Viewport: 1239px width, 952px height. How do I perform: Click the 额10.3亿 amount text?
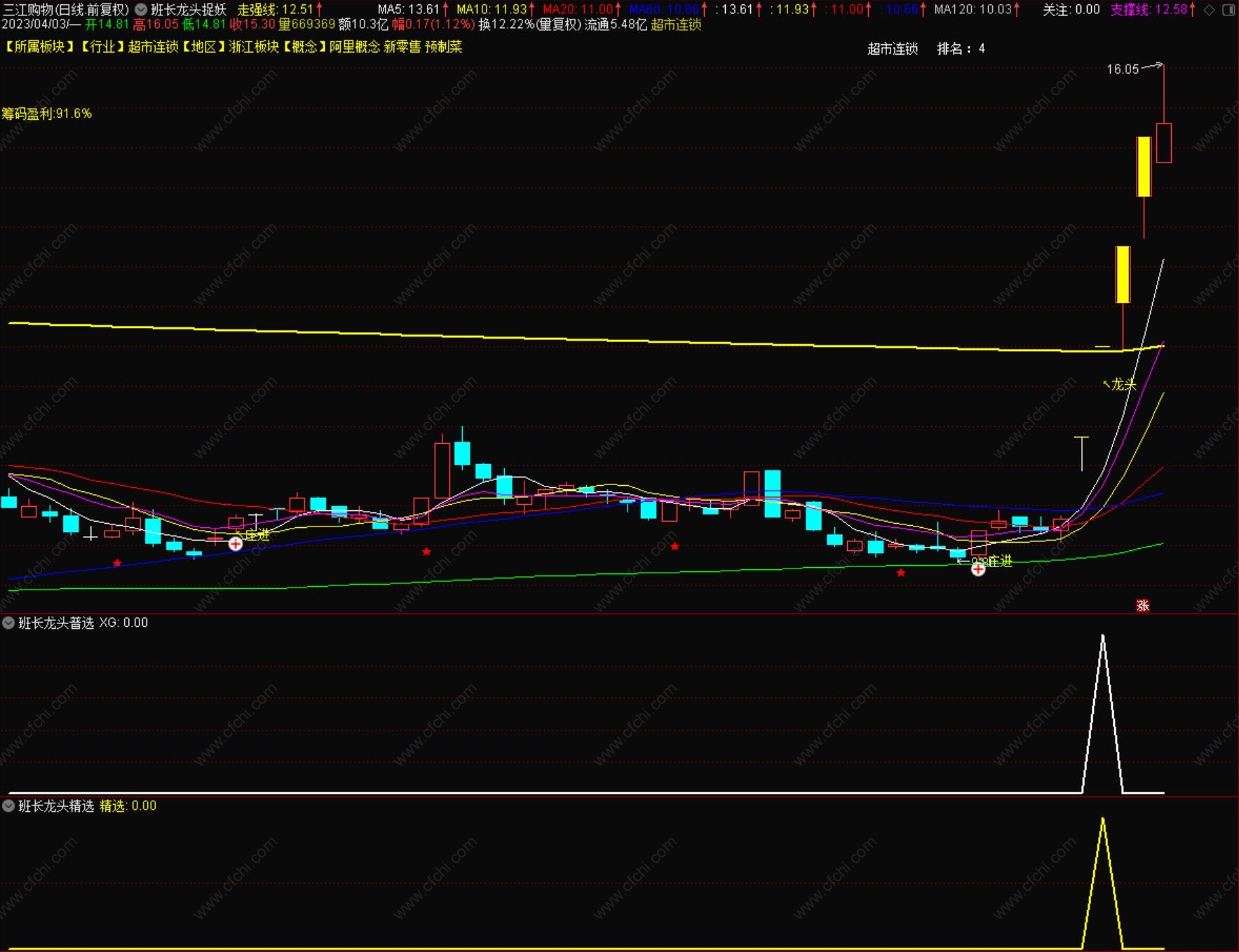[363, 25]
